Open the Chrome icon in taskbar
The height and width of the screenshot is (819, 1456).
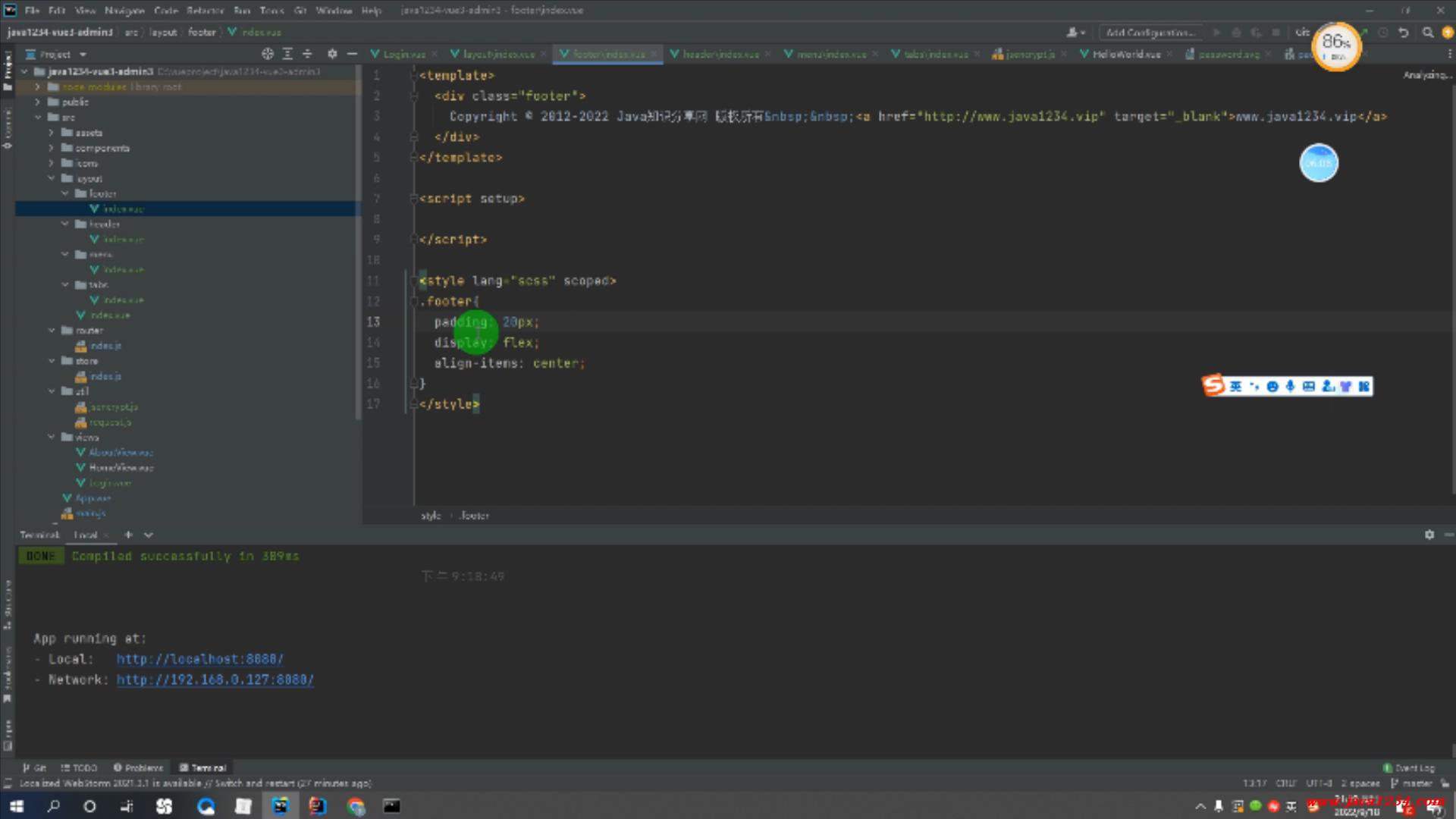point(356,806)
